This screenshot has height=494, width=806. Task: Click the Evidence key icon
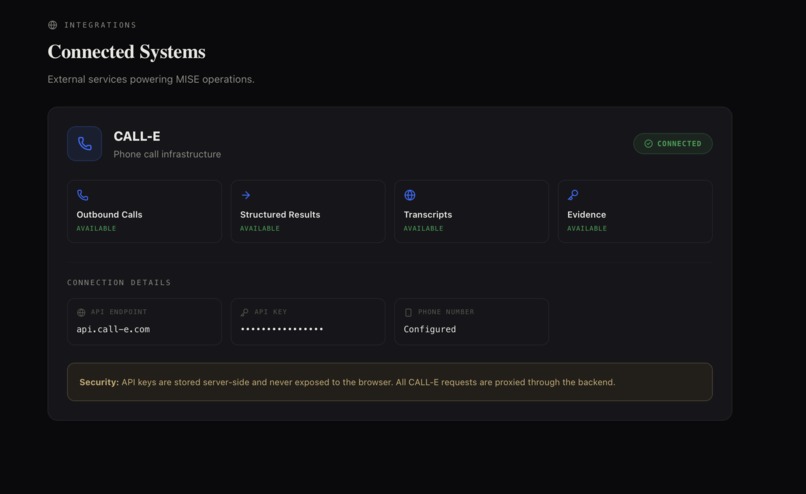click(x=573, y=195)
